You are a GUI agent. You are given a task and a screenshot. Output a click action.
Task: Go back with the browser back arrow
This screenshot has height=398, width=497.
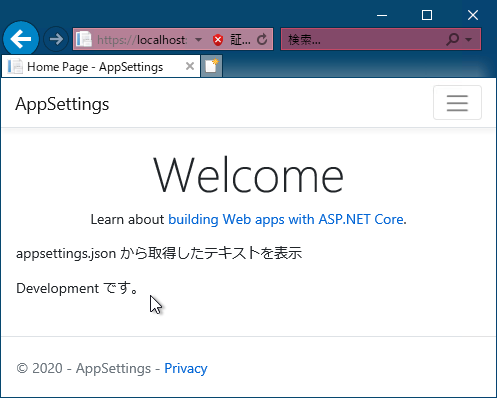(x=21, y=39)
